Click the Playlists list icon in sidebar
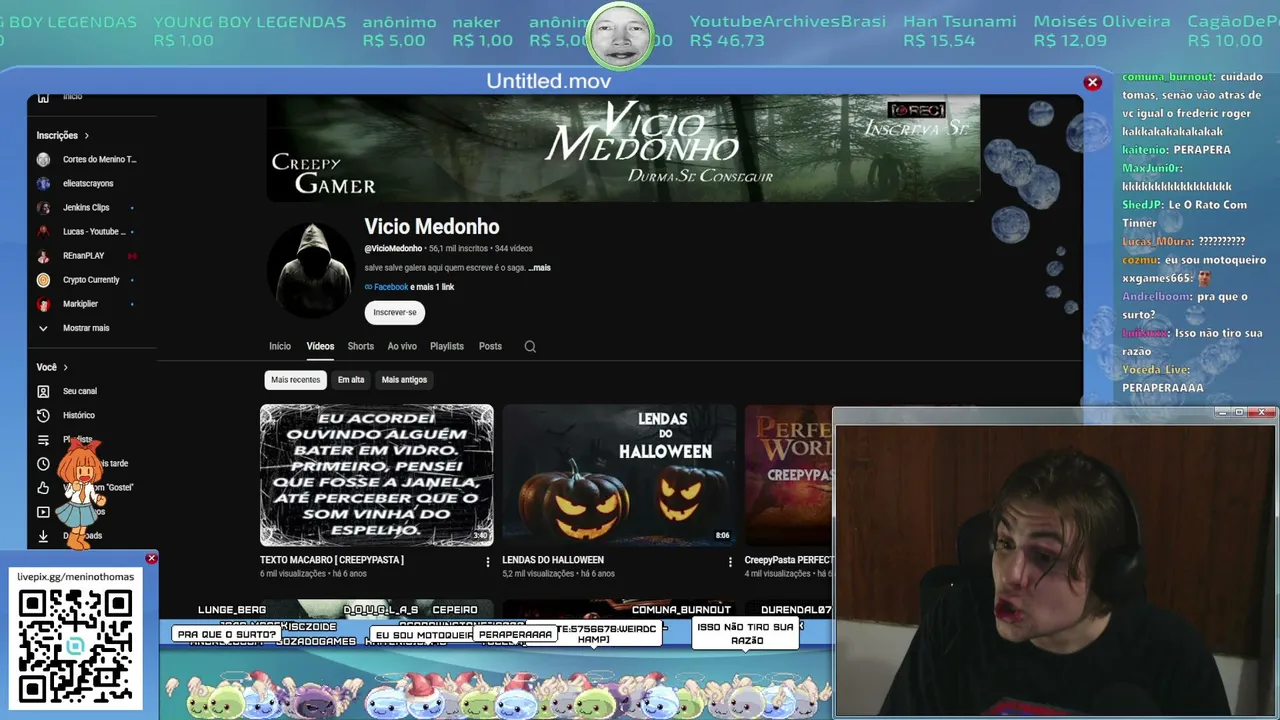 (x=43, y=440)
